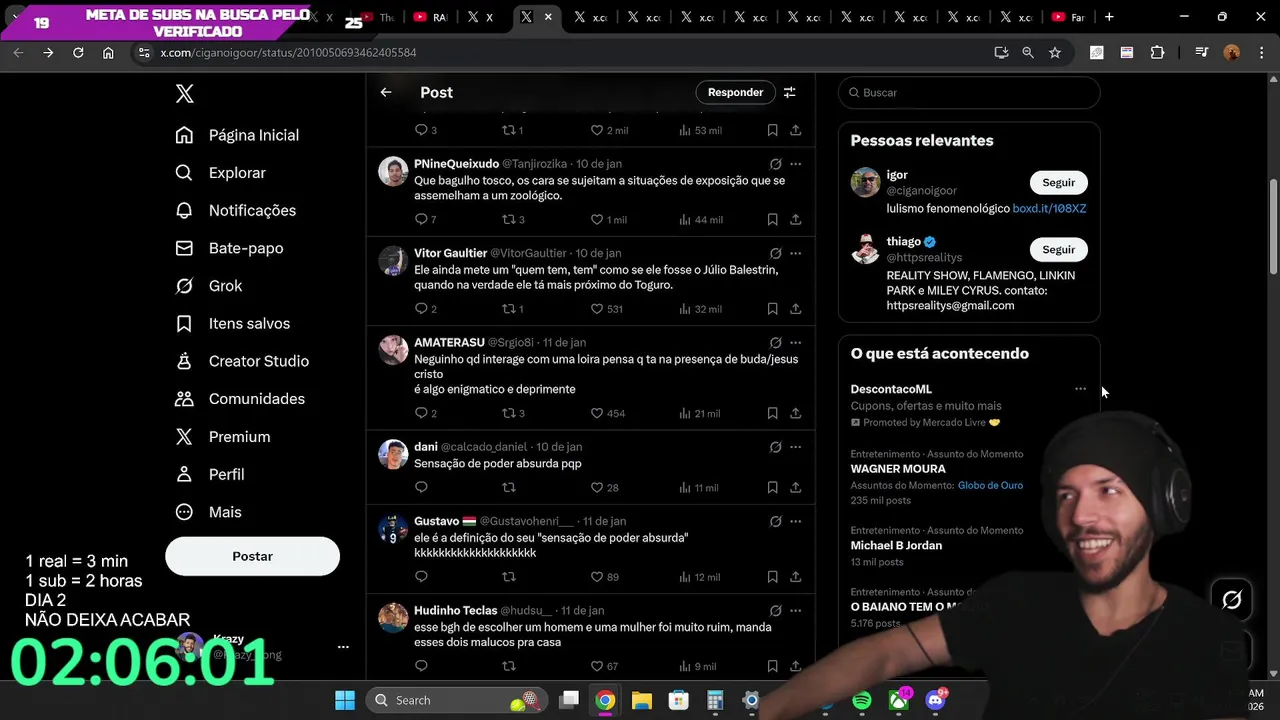The width and height of the screenshot is (1280, 720).
Task: Repost dani's post
Action: pos(509,487)
